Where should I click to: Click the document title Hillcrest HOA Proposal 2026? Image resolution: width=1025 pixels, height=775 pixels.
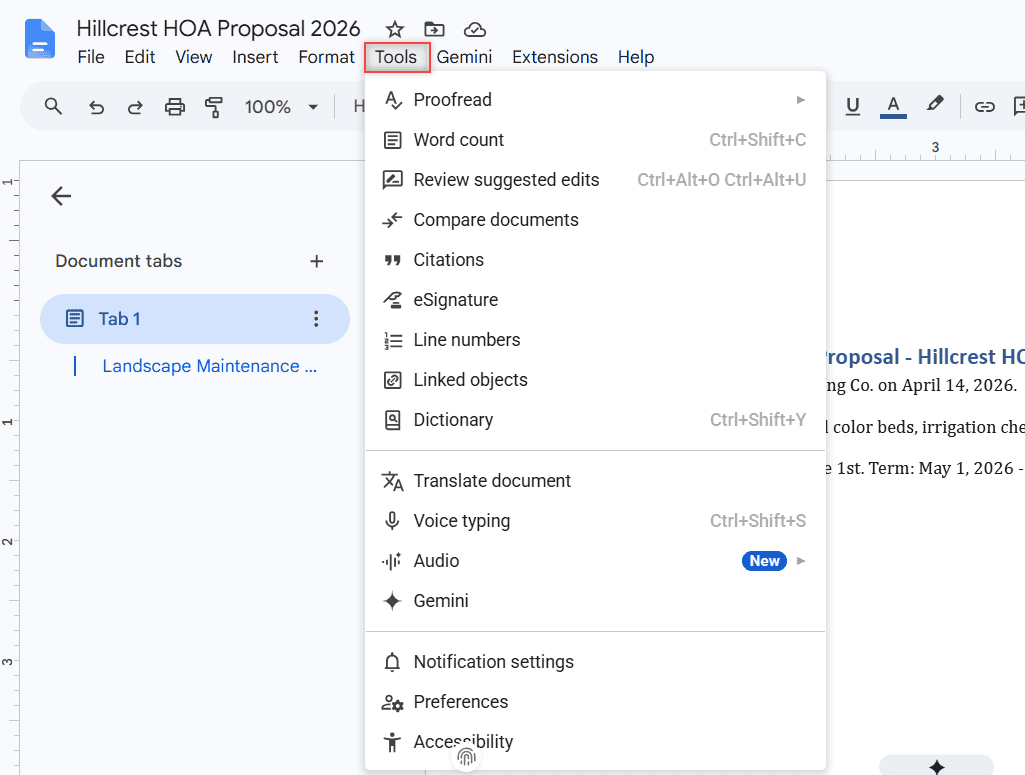click(x=218, y=29)
